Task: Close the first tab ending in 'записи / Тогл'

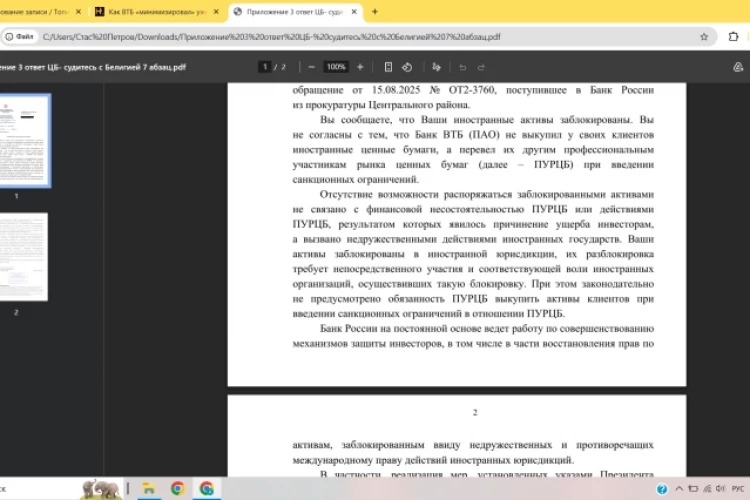Action: point(78,11)
